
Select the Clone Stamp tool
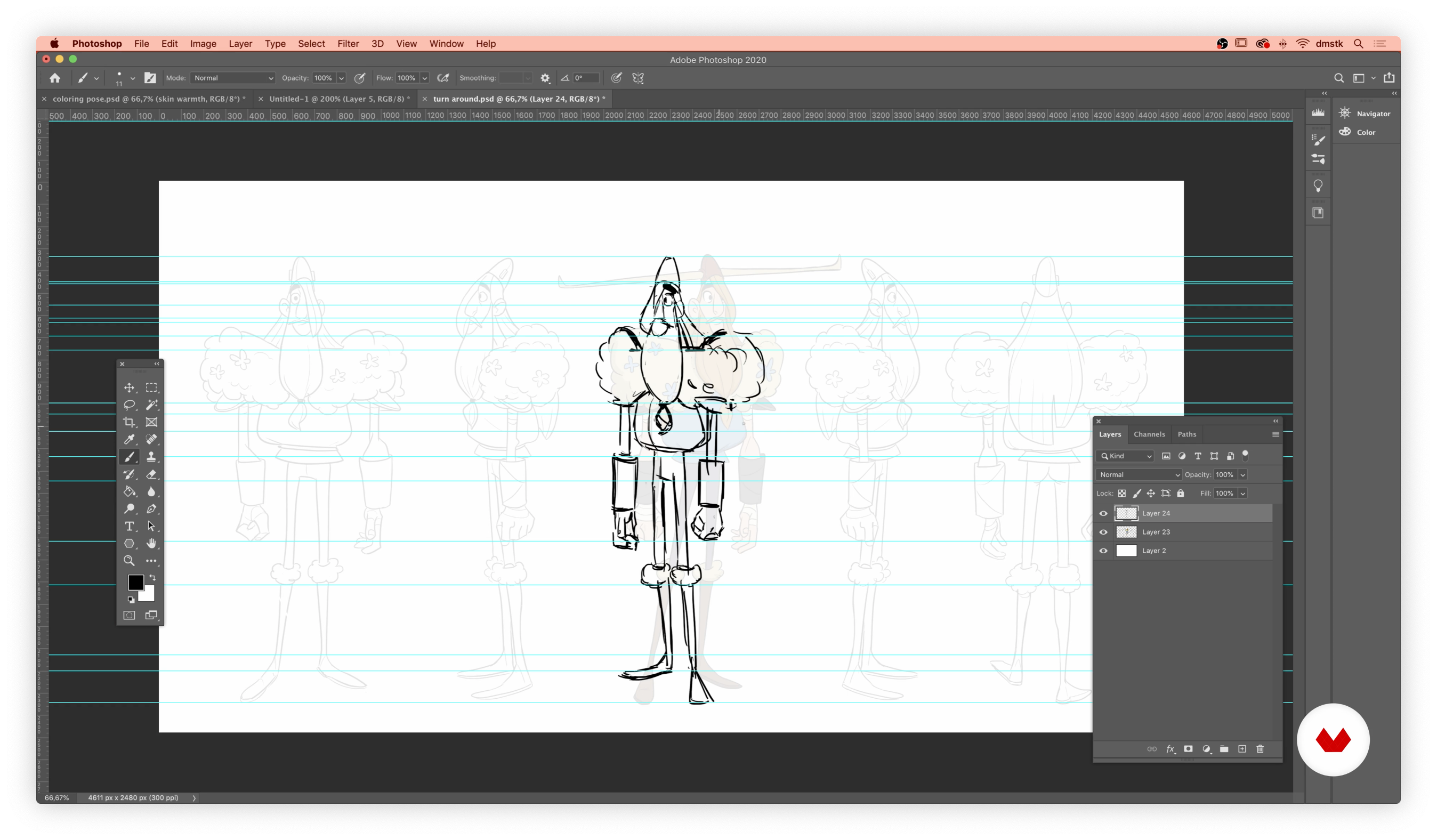pos(152,456)
